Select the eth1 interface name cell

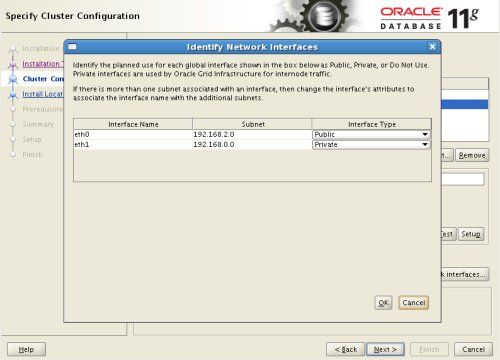pyautogui.click(x=133, y=145)
